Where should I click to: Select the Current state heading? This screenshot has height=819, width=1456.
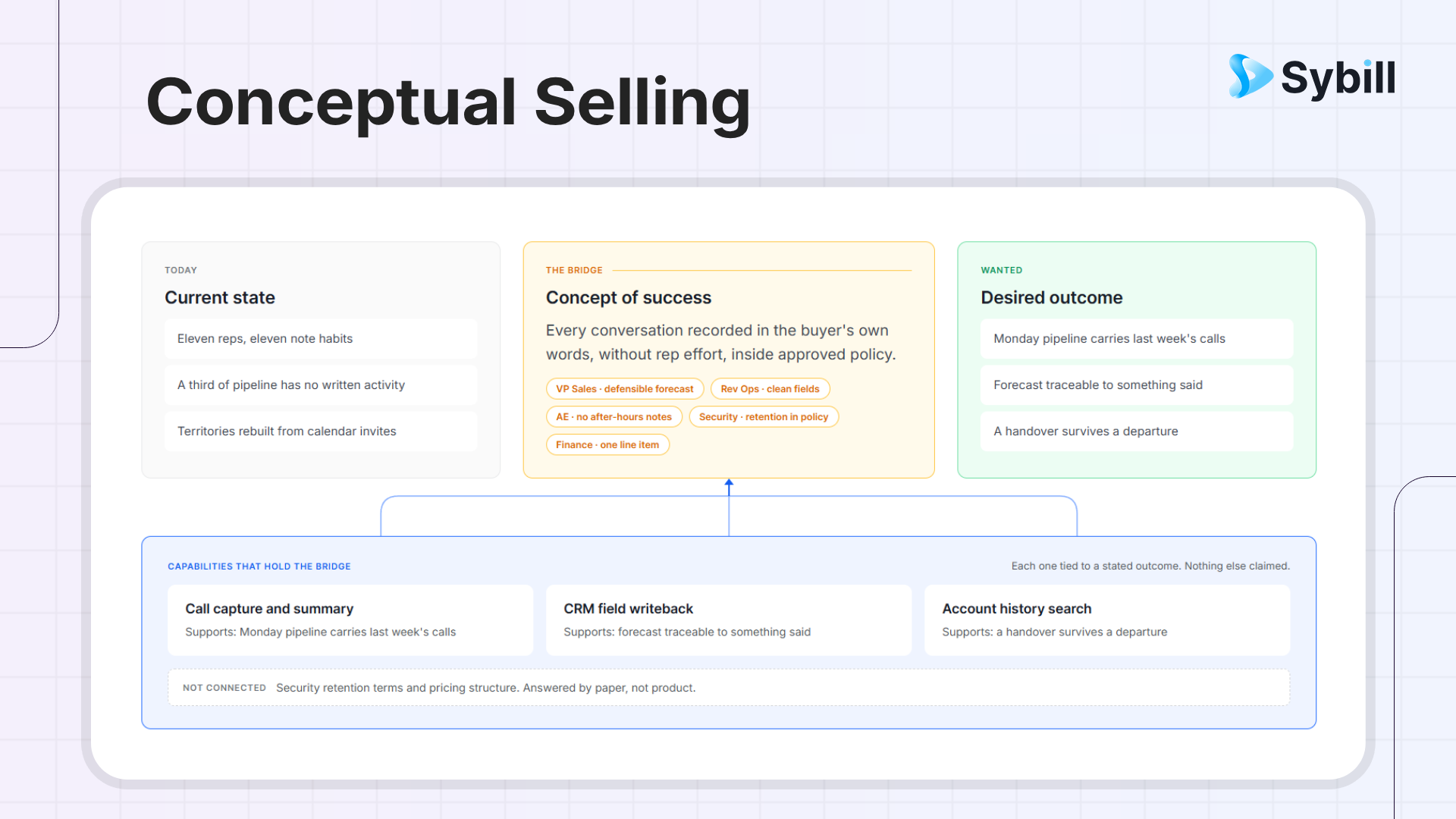[x=220, y=297]
